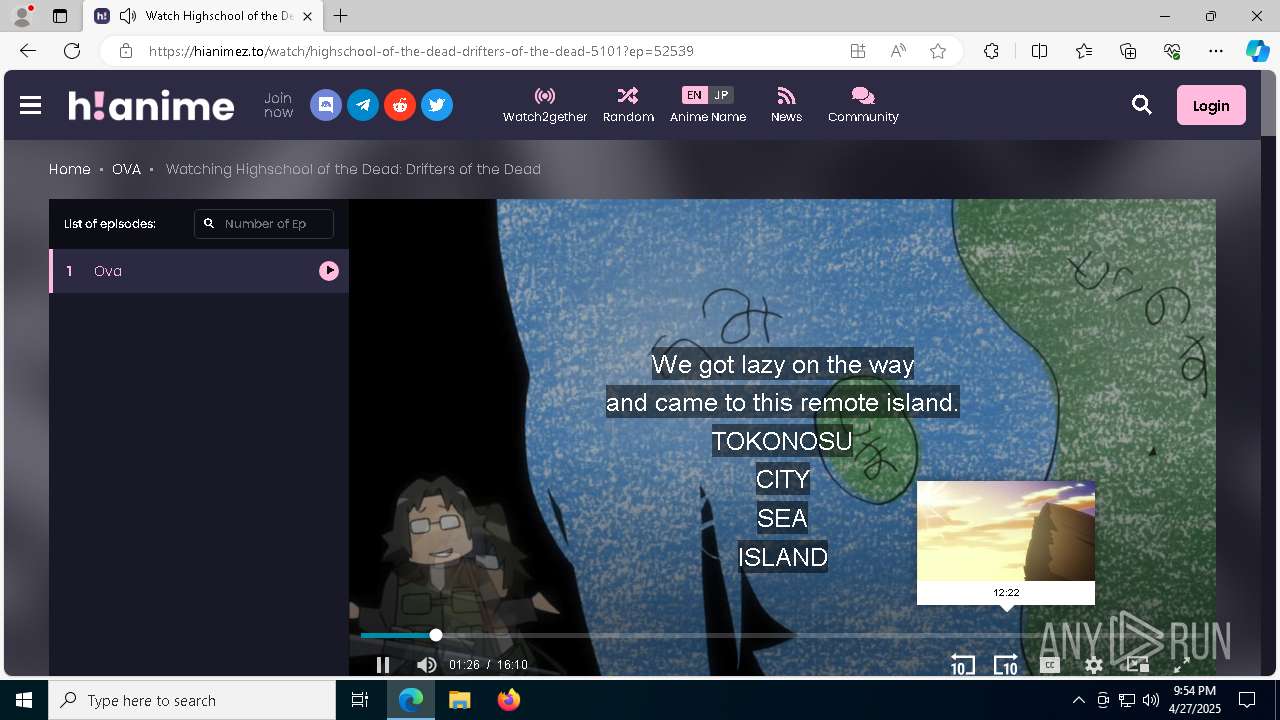
Task: Launch Firefox from taskbar
Action: 508,700
